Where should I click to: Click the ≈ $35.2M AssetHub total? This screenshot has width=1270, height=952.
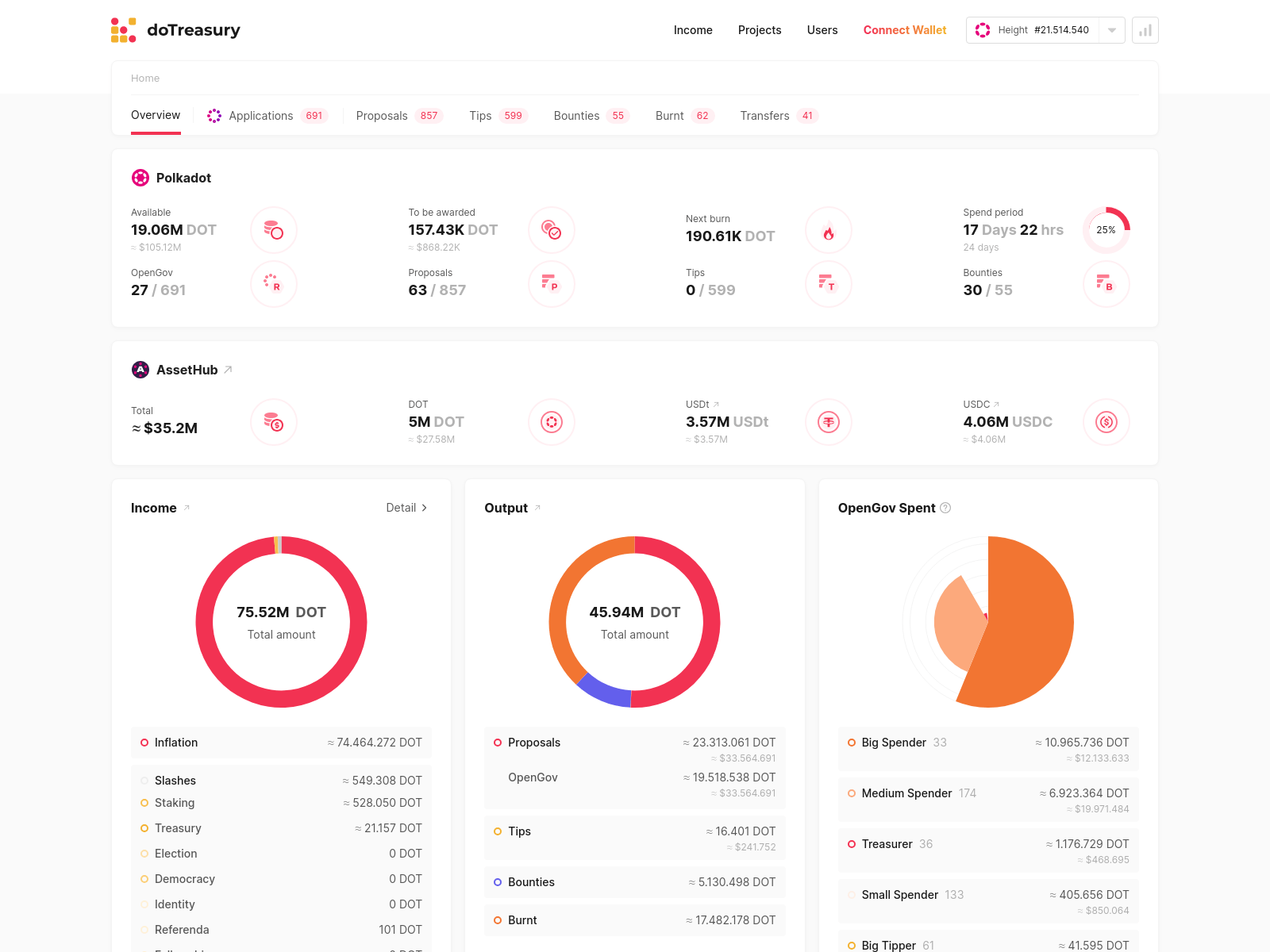tap(164, 428)
